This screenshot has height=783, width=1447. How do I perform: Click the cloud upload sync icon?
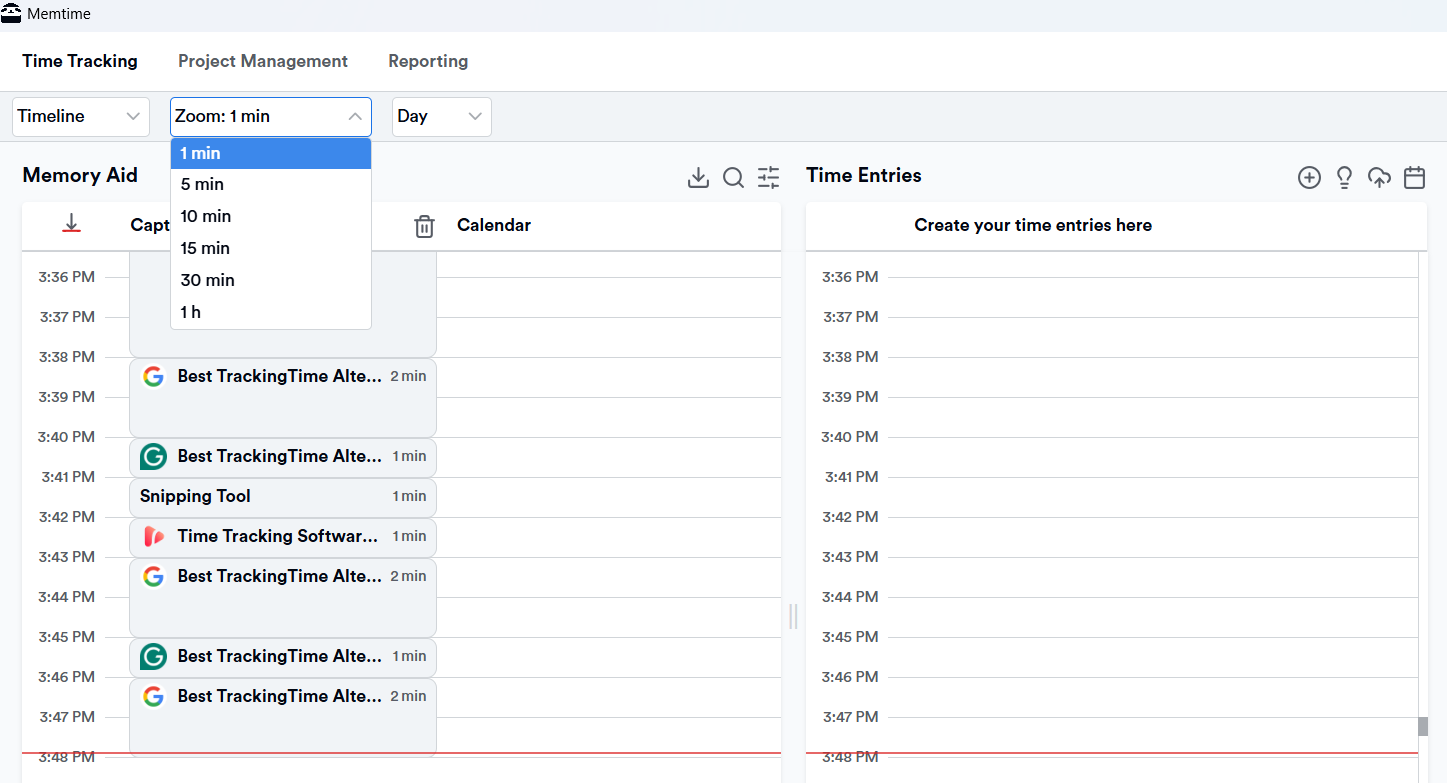(1379, 177)
